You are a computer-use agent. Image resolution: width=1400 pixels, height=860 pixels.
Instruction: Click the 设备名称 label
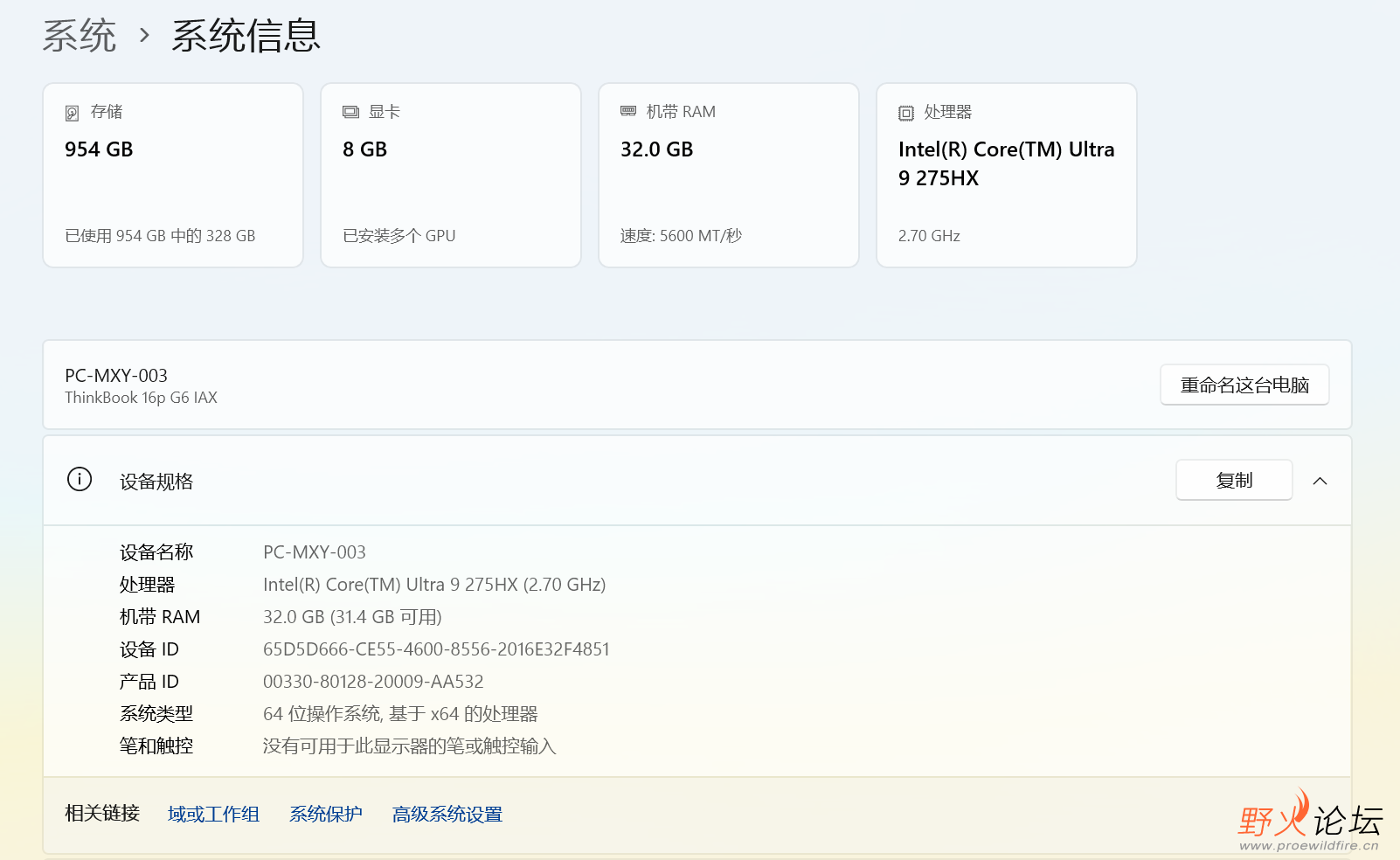(x=156, y=552)
